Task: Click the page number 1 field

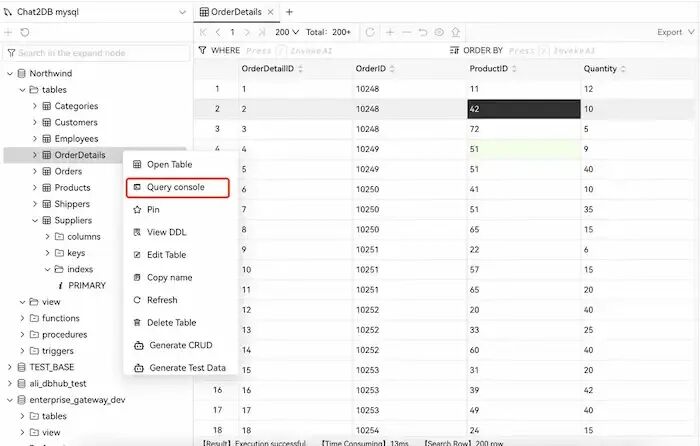Action: 232,32
